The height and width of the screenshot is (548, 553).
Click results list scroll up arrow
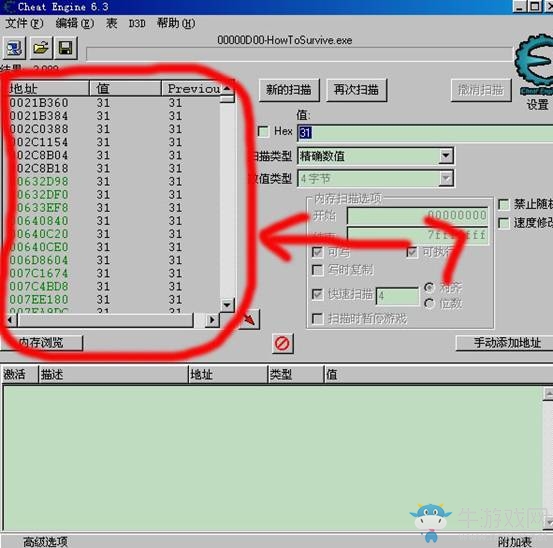coord(227,88)
